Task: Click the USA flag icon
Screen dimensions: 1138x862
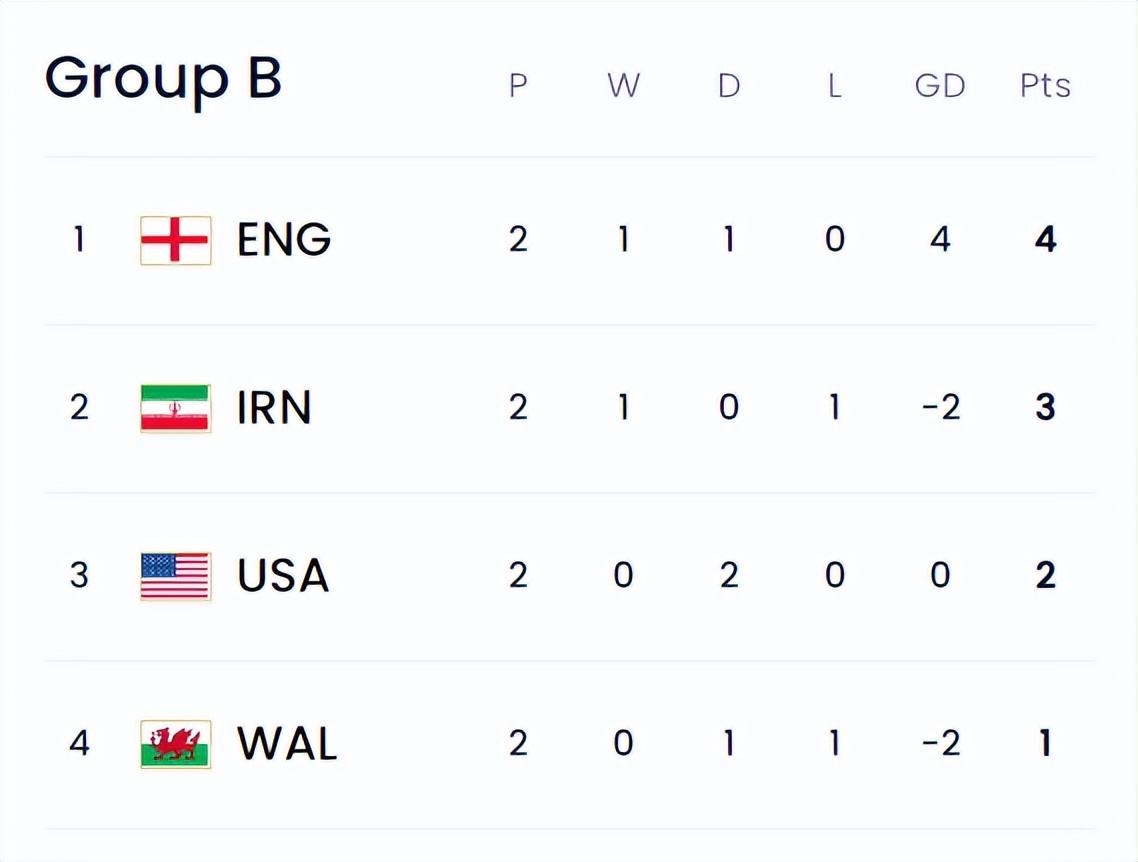Action: coord(176,576)
